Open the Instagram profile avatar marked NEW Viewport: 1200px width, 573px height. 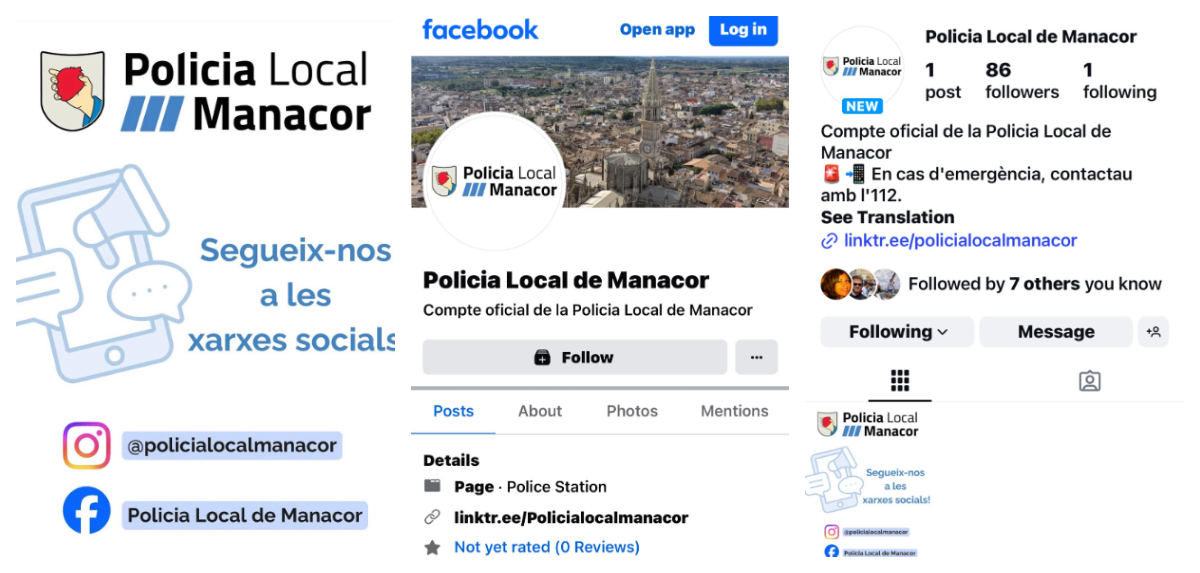coord(861,68)
